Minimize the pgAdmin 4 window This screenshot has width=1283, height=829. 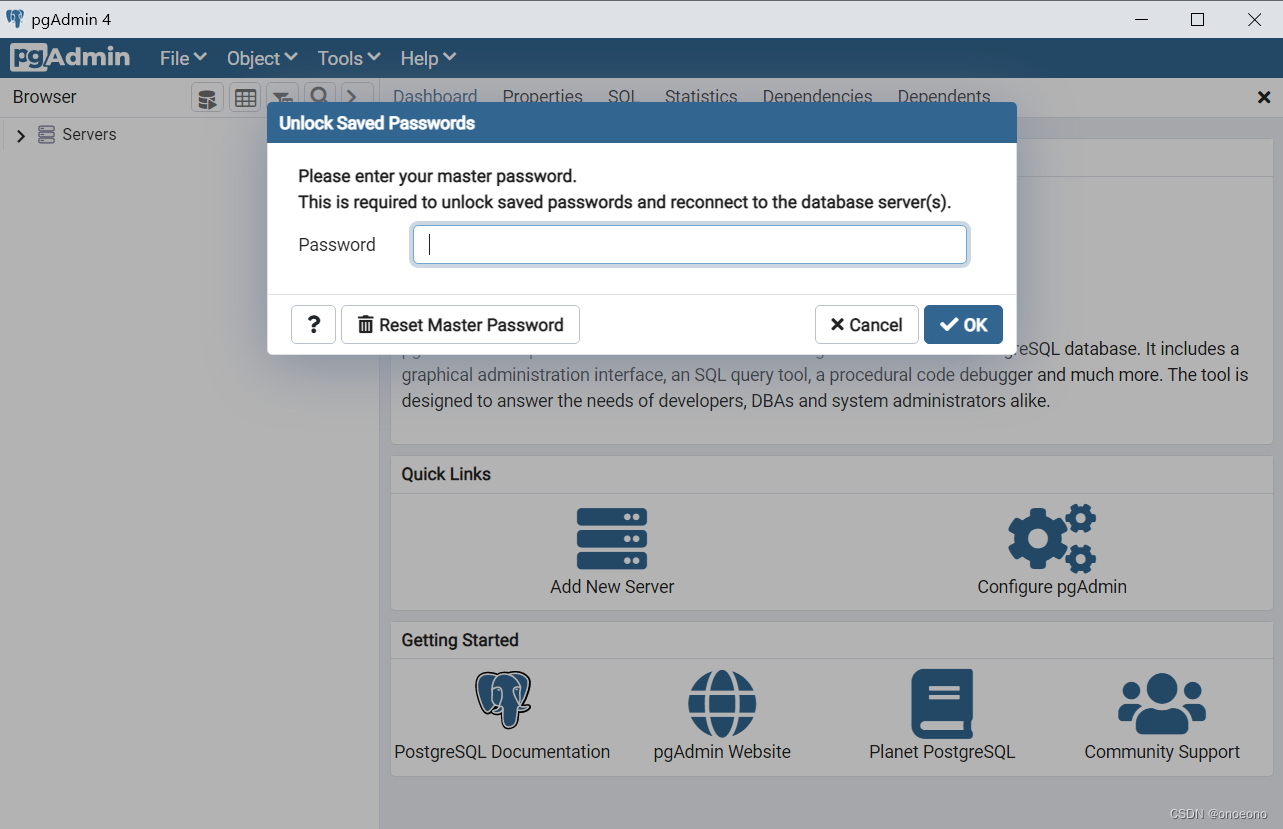[1141, 19]
